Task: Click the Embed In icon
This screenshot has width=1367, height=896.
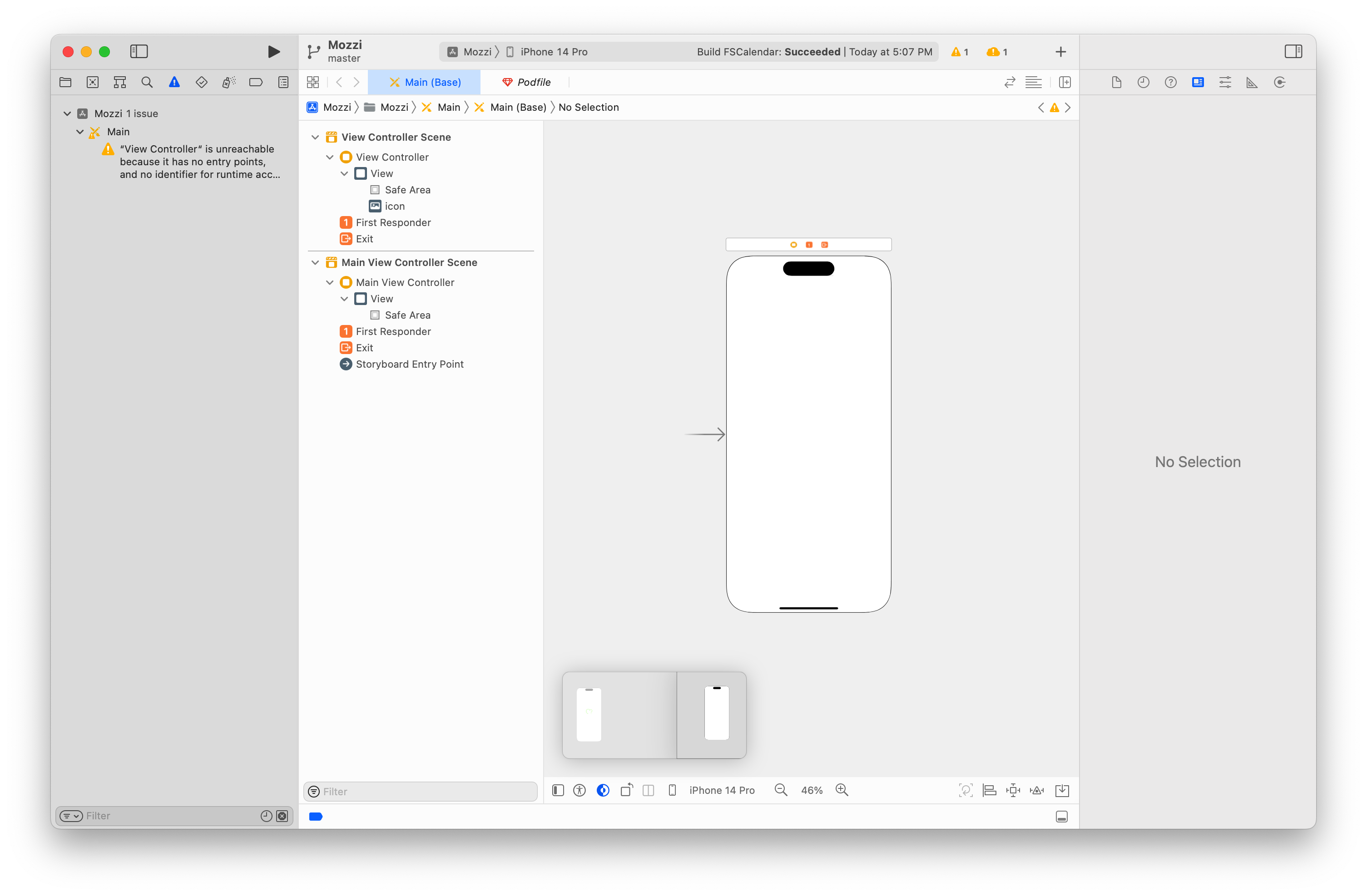Action: point(1062,790)
